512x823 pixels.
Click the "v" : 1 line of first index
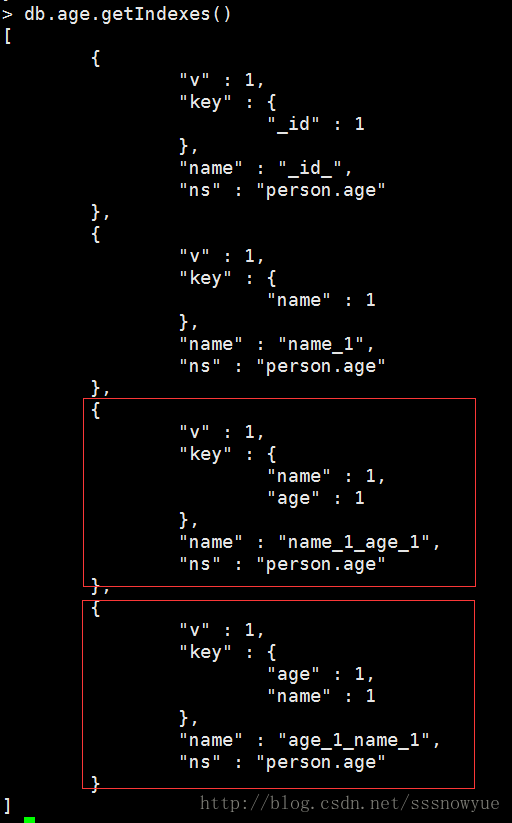[222, 80]
